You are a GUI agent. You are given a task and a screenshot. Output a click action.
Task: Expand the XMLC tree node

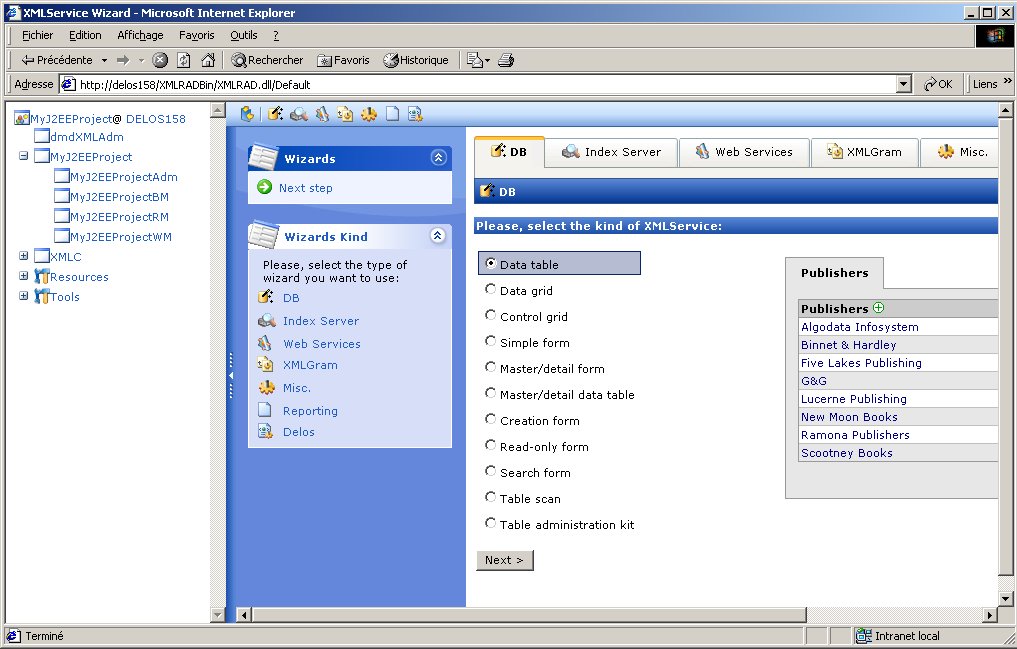[x=24, y=256]
